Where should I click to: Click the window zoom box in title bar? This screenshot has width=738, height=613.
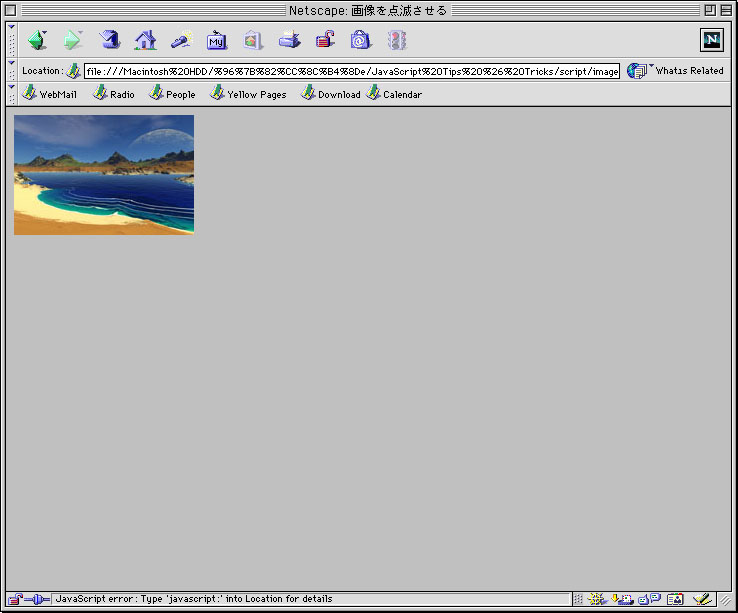click(710, 10)
